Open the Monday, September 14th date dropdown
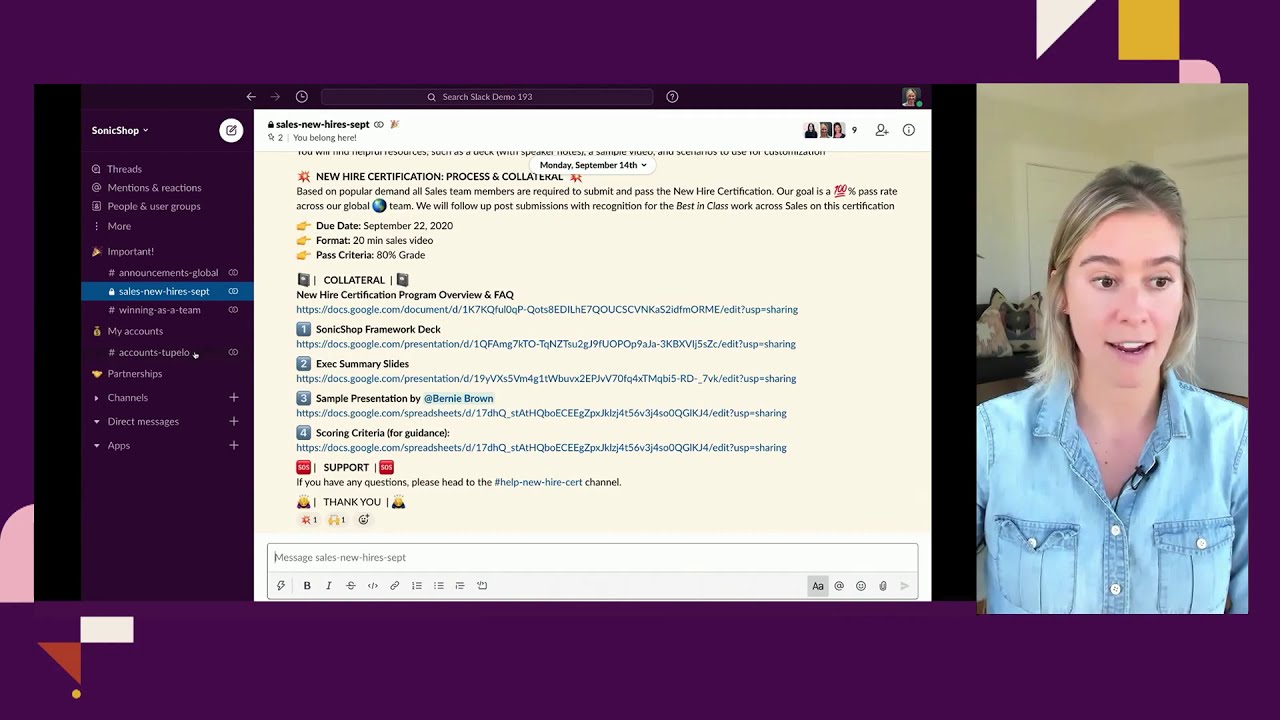 pos(593,165)
